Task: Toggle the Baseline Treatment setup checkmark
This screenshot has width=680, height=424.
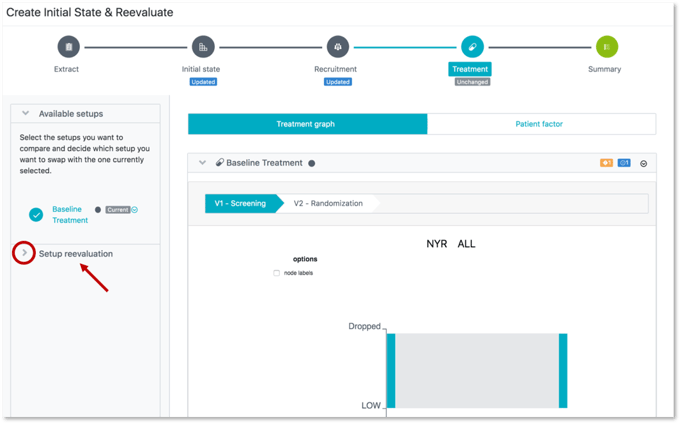Action: coord(36,214)
